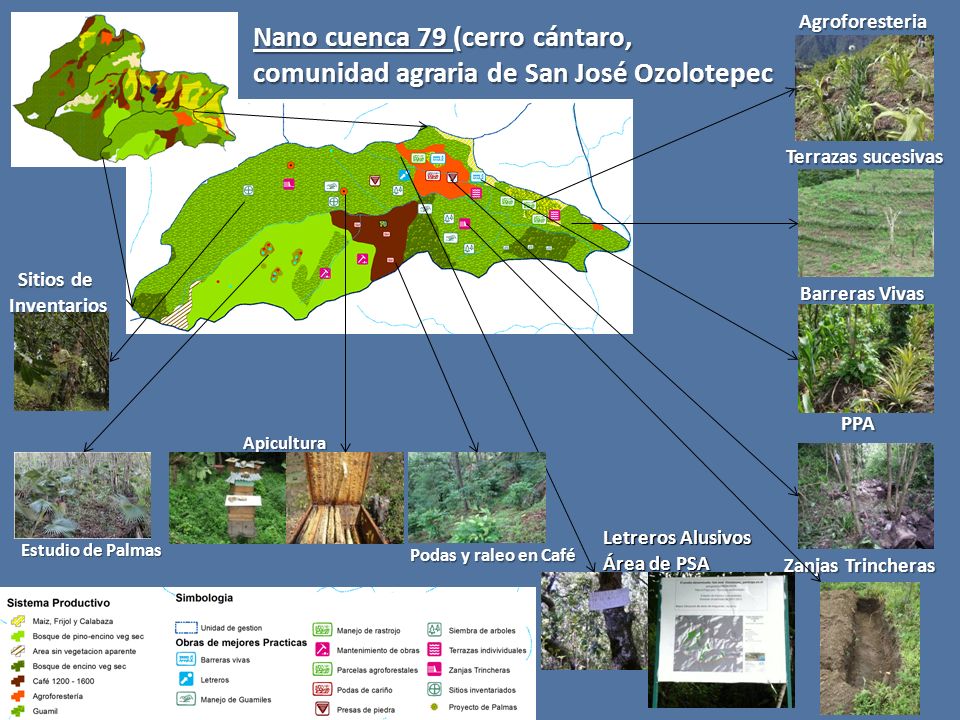Screen dimensions: 960x720
Task: Open the Apicultura open hive frames photo
Action: tap(345, 498)
